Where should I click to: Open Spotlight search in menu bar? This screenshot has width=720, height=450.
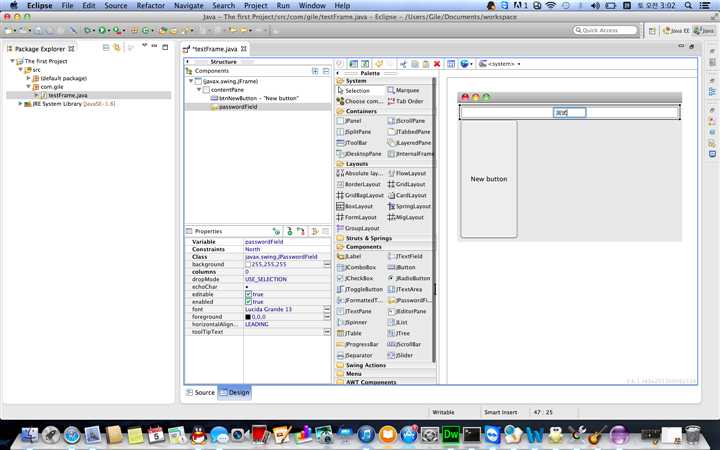(x=688, y=6)
